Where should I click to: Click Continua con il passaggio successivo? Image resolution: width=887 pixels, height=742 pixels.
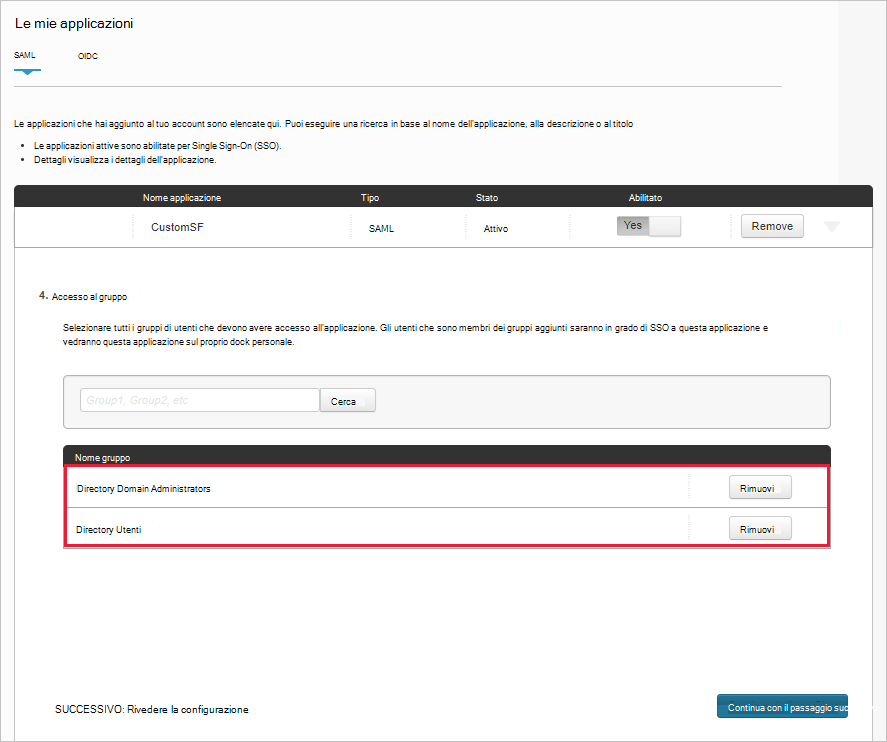tap(782, 705)
